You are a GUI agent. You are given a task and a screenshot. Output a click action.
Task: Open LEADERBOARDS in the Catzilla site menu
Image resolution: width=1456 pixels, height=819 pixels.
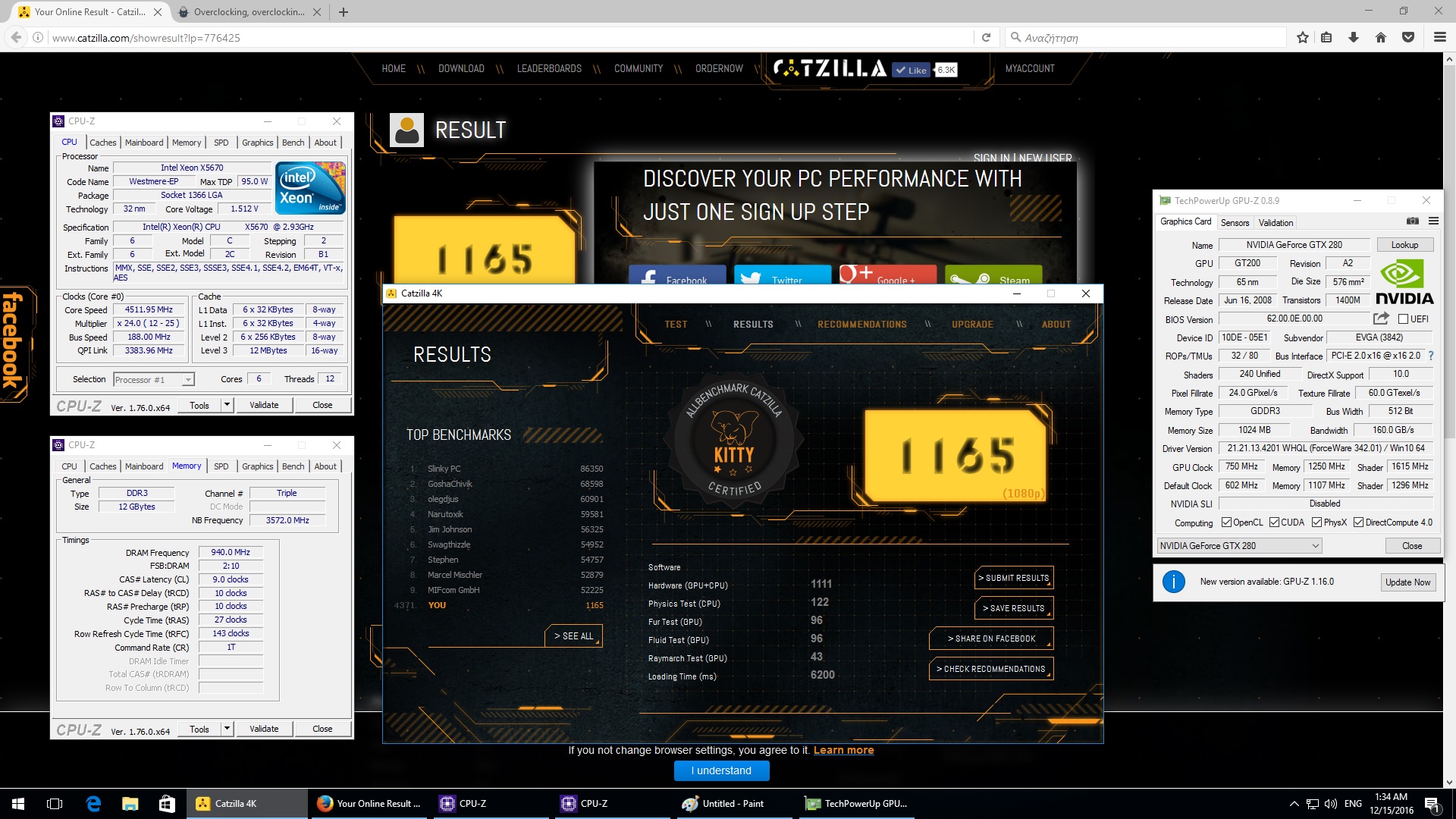coord(549,69)
